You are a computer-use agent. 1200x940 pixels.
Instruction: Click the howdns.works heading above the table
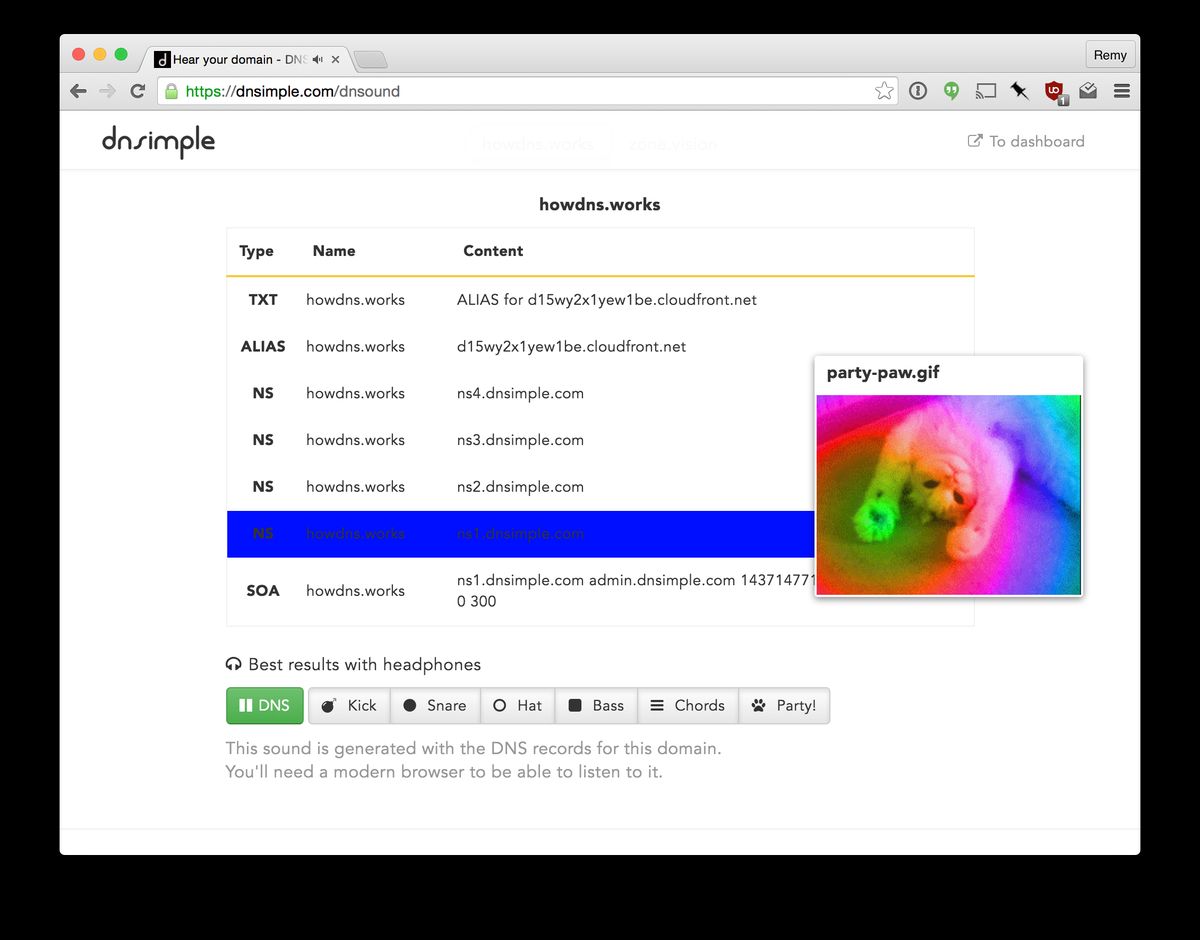600,204
